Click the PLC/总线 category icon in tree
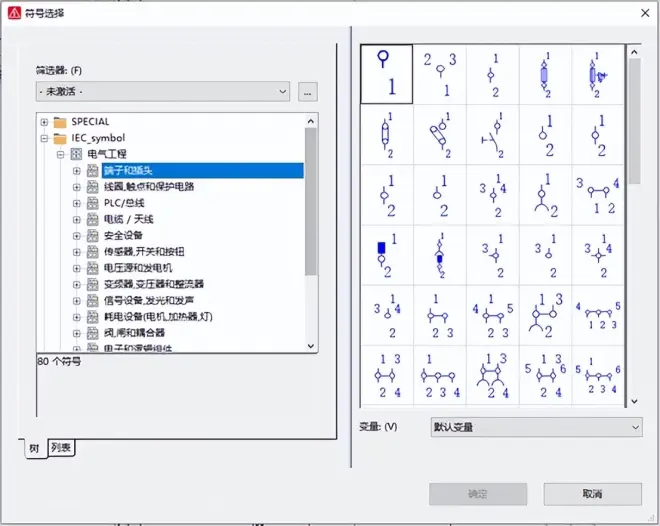The width and height of the screenshot is (660, 526). (x=93, y=203)
